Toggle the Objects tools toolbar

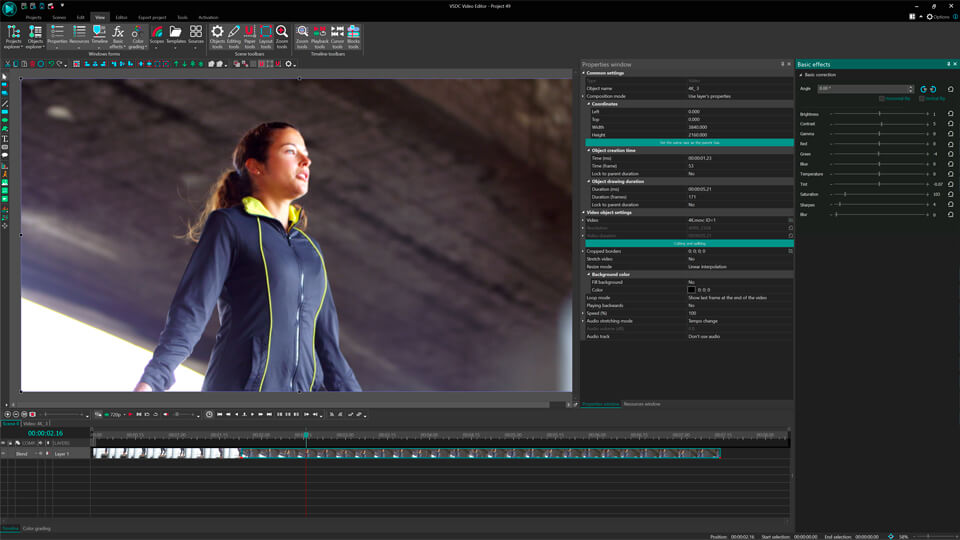click(217, 37)
